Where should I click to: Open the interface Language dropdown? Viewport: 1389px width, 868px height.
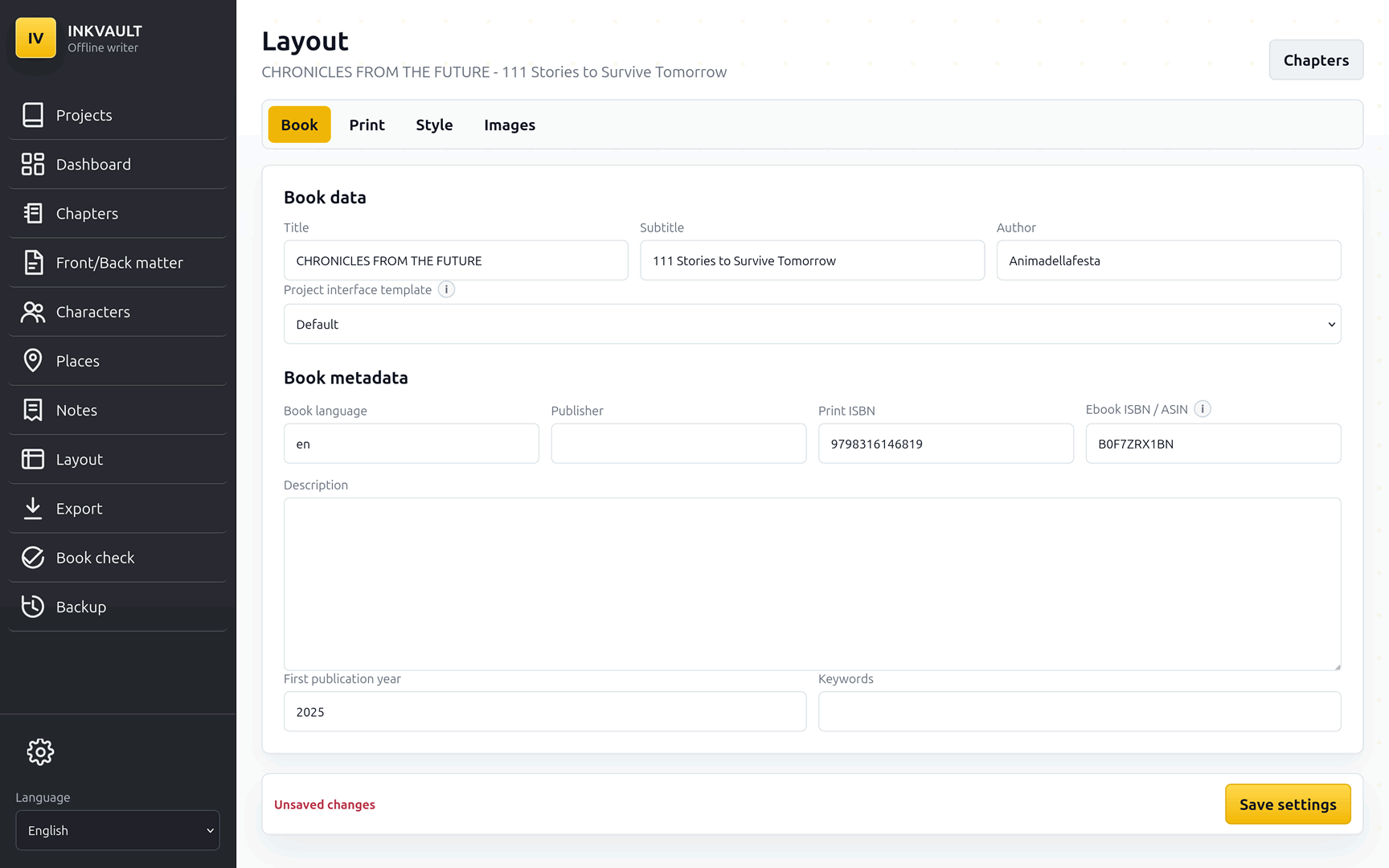click(117, 830)
